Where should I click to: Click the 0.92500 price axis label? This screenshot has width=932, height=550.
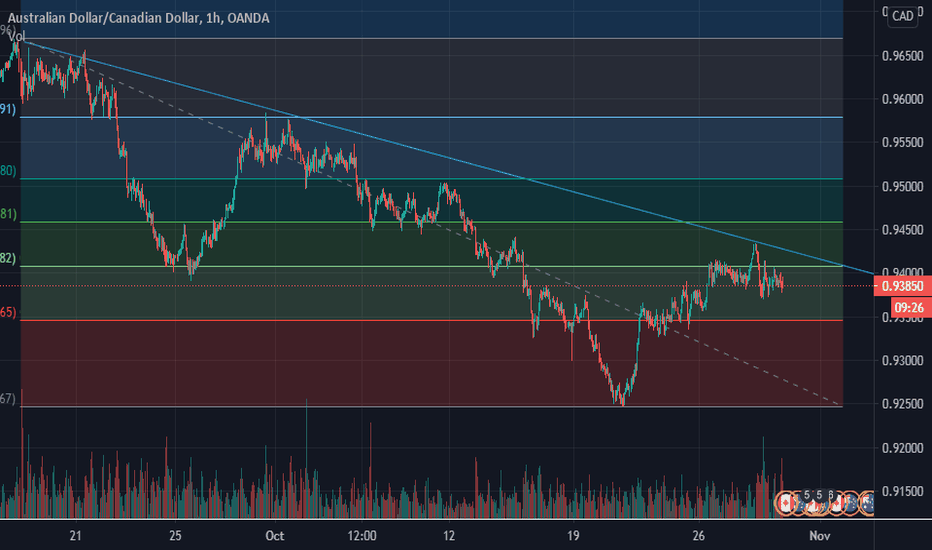tap(902, 404)
